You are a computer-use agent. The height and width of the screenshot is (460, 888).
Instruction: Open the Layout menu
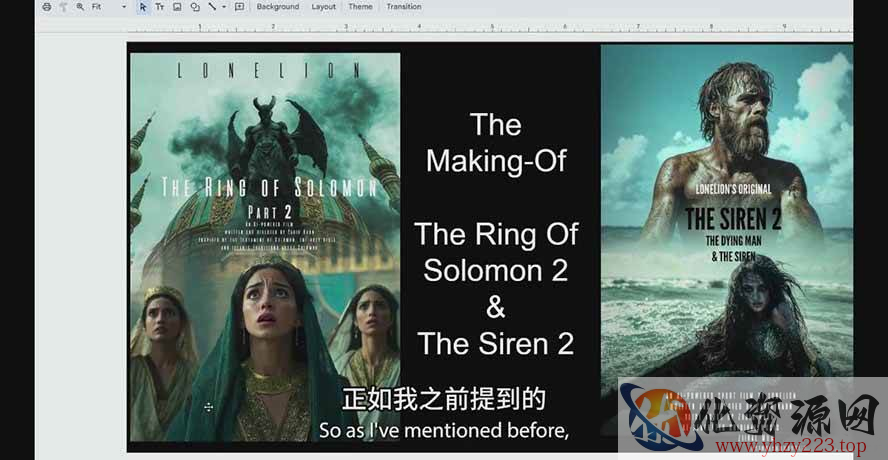pyautogui.click(x=323, y=7)
